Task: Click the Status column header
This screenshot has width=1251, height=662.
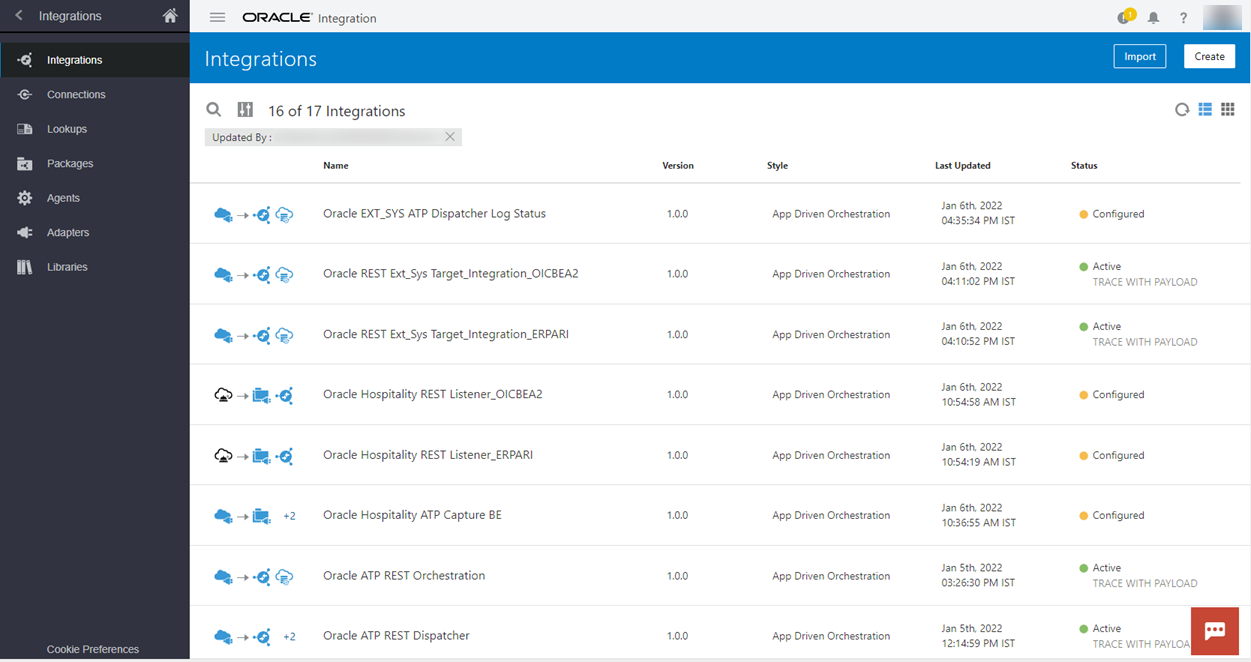Action: 1084,166
